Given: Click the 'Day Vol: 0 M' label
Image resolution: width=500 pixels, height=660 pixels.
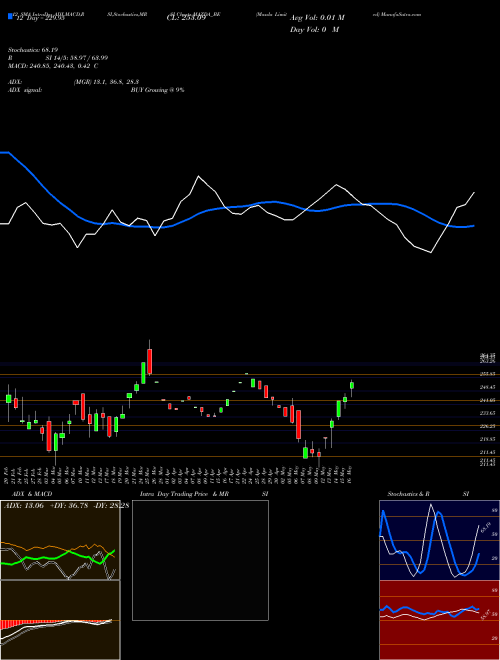Looking at the screenshot, I should coord(314,30).
